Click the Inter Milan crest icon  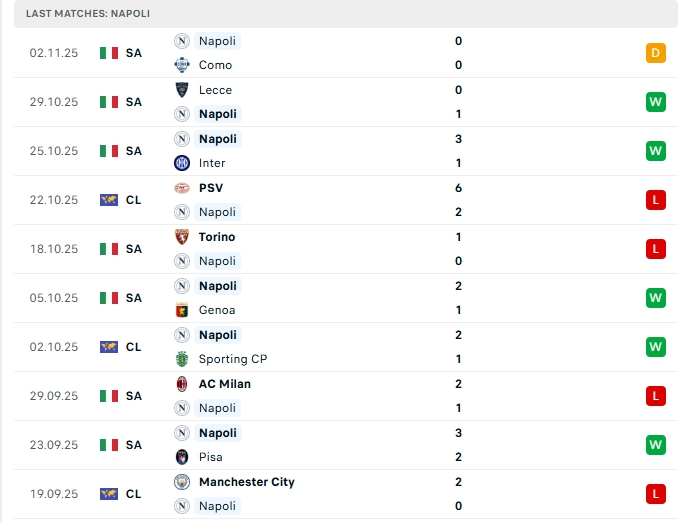182,163
